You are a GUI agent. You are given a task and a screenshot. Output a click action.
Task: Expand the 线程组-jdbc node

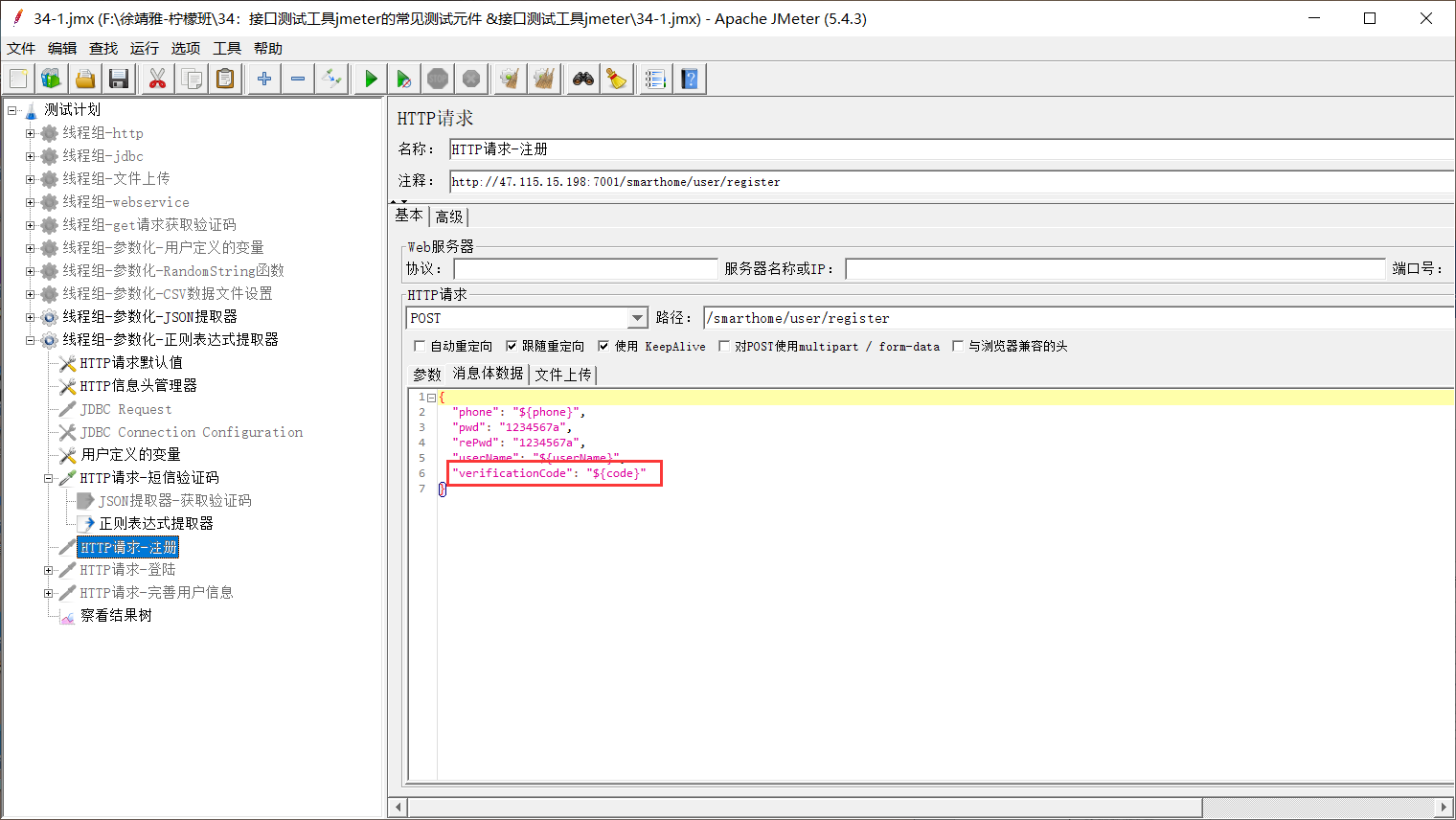click(x=30, y=156)
